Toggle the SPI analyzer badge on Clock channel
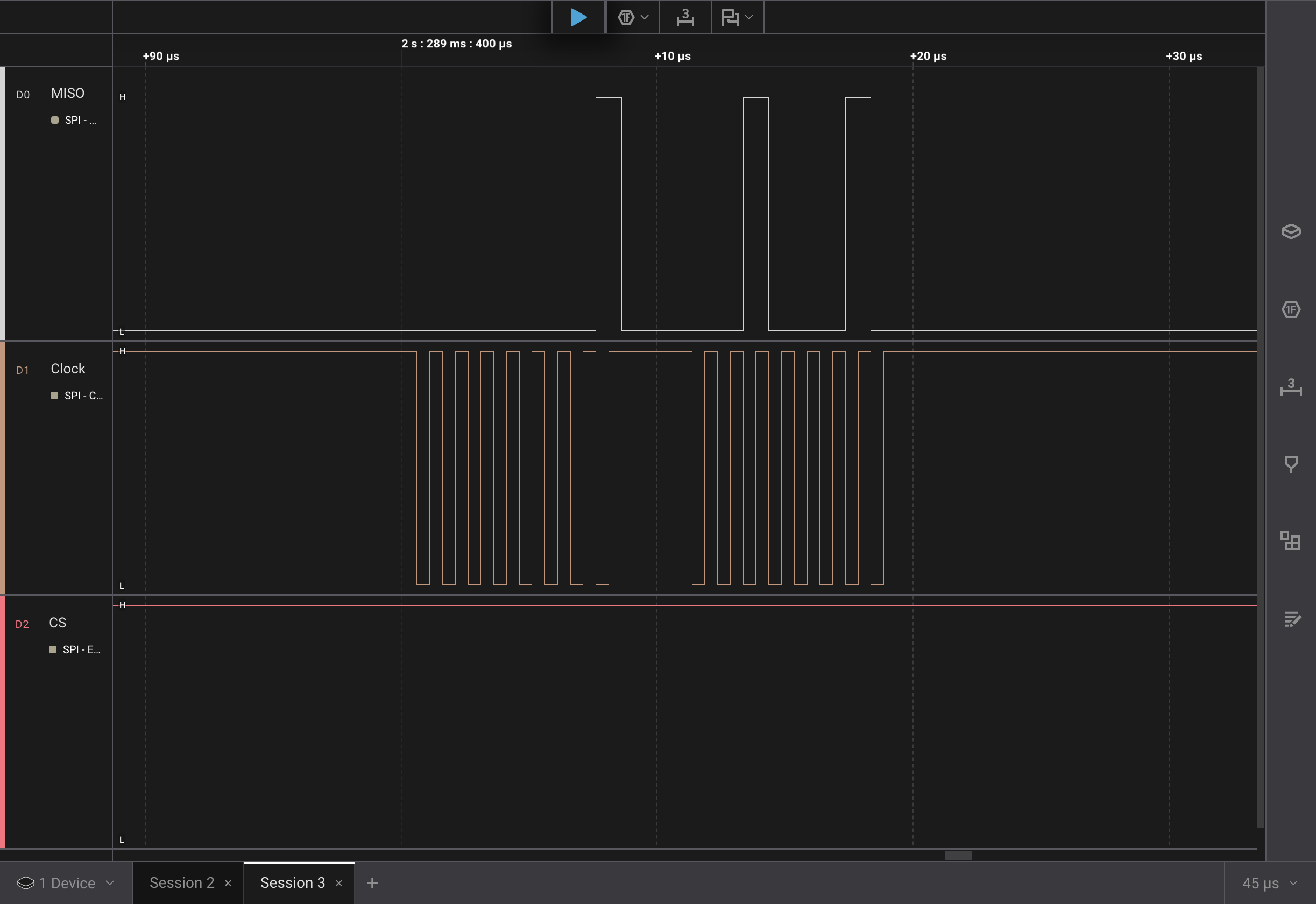Screen dimensions: 1316x904 point(75,395)
